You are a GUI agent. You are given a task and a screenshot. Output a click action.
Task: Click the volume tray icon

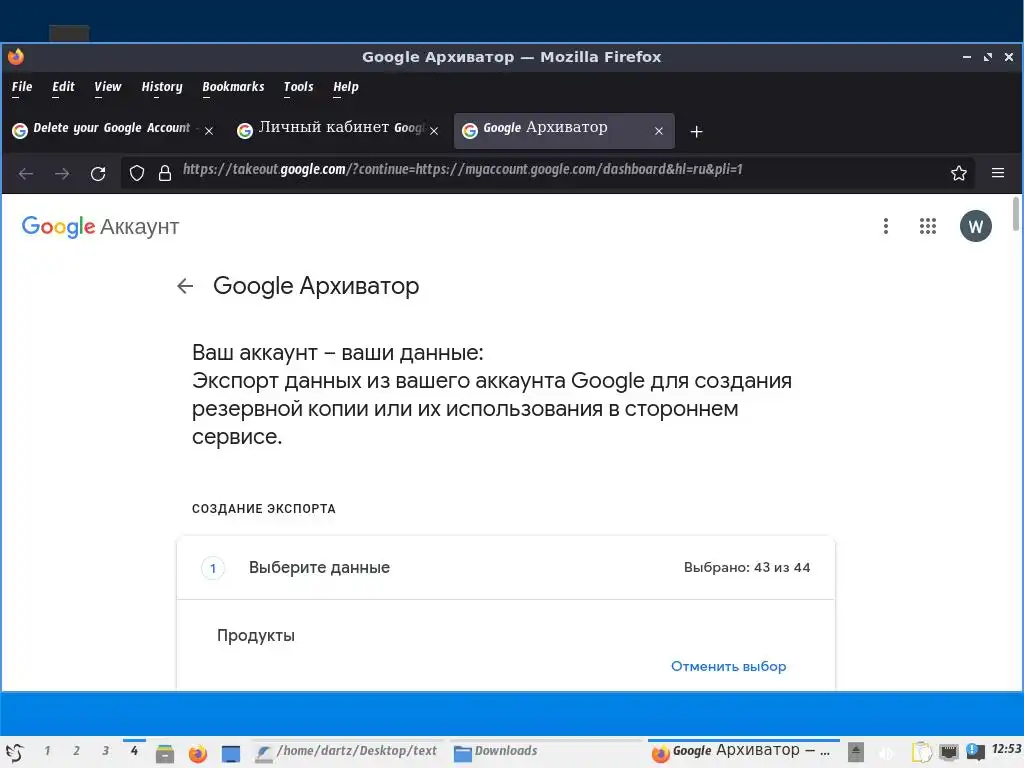coord(886,753)
